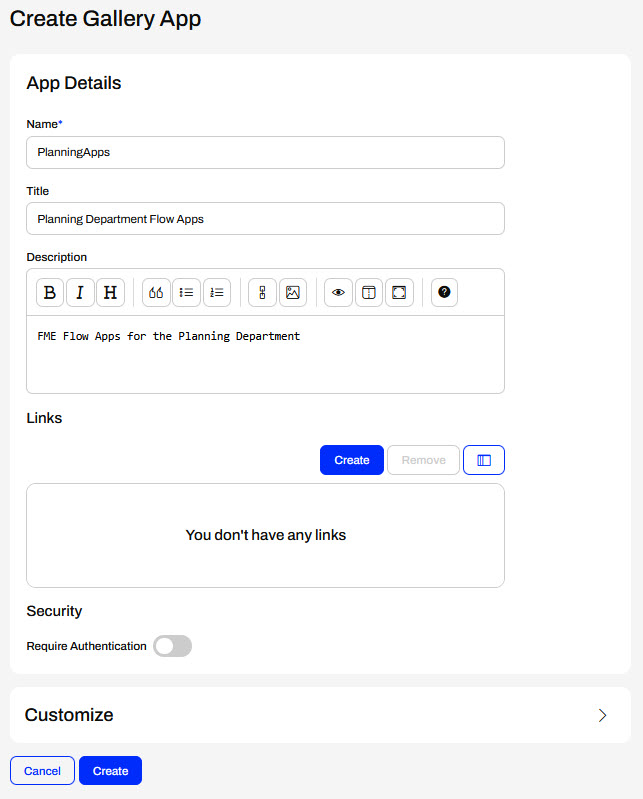This screenshot has width=643, height=799.
Task: Click into the Name input field
Action: click(265, 153)
